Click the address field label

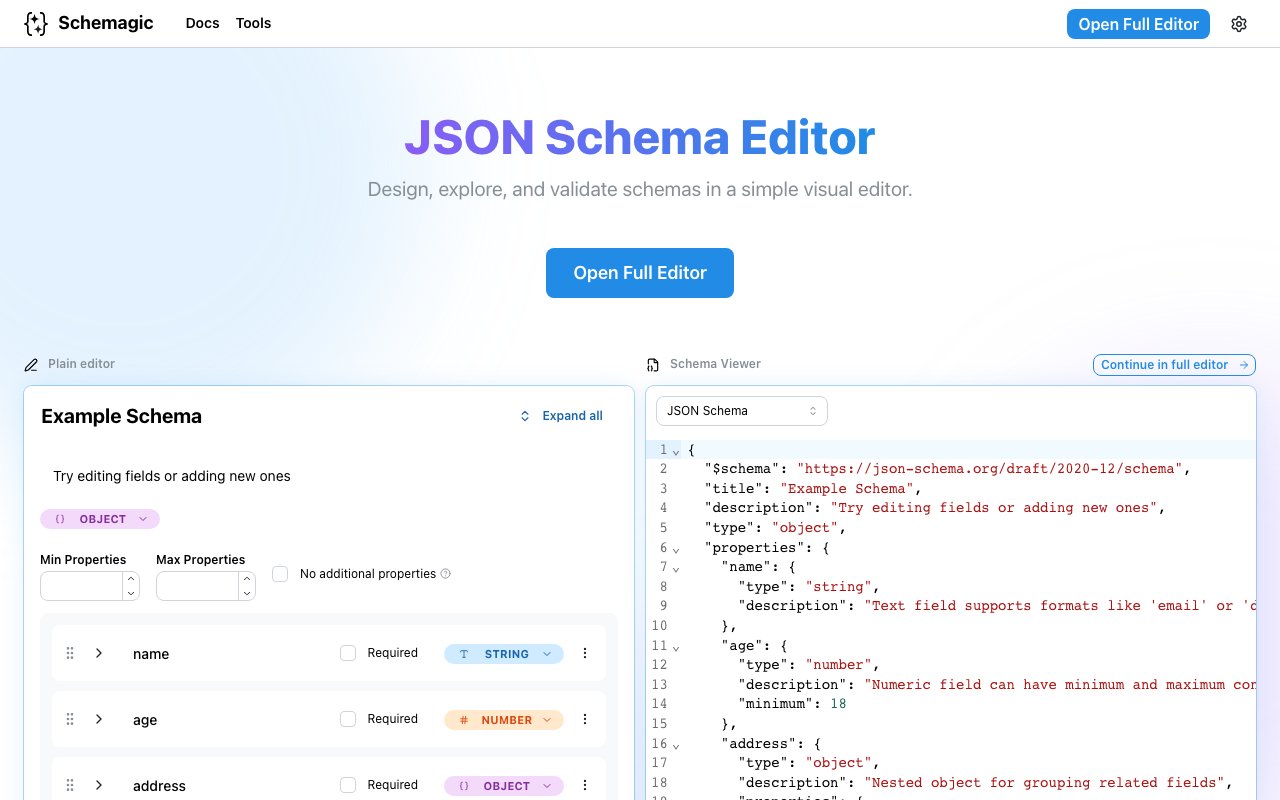pos(159,786)
